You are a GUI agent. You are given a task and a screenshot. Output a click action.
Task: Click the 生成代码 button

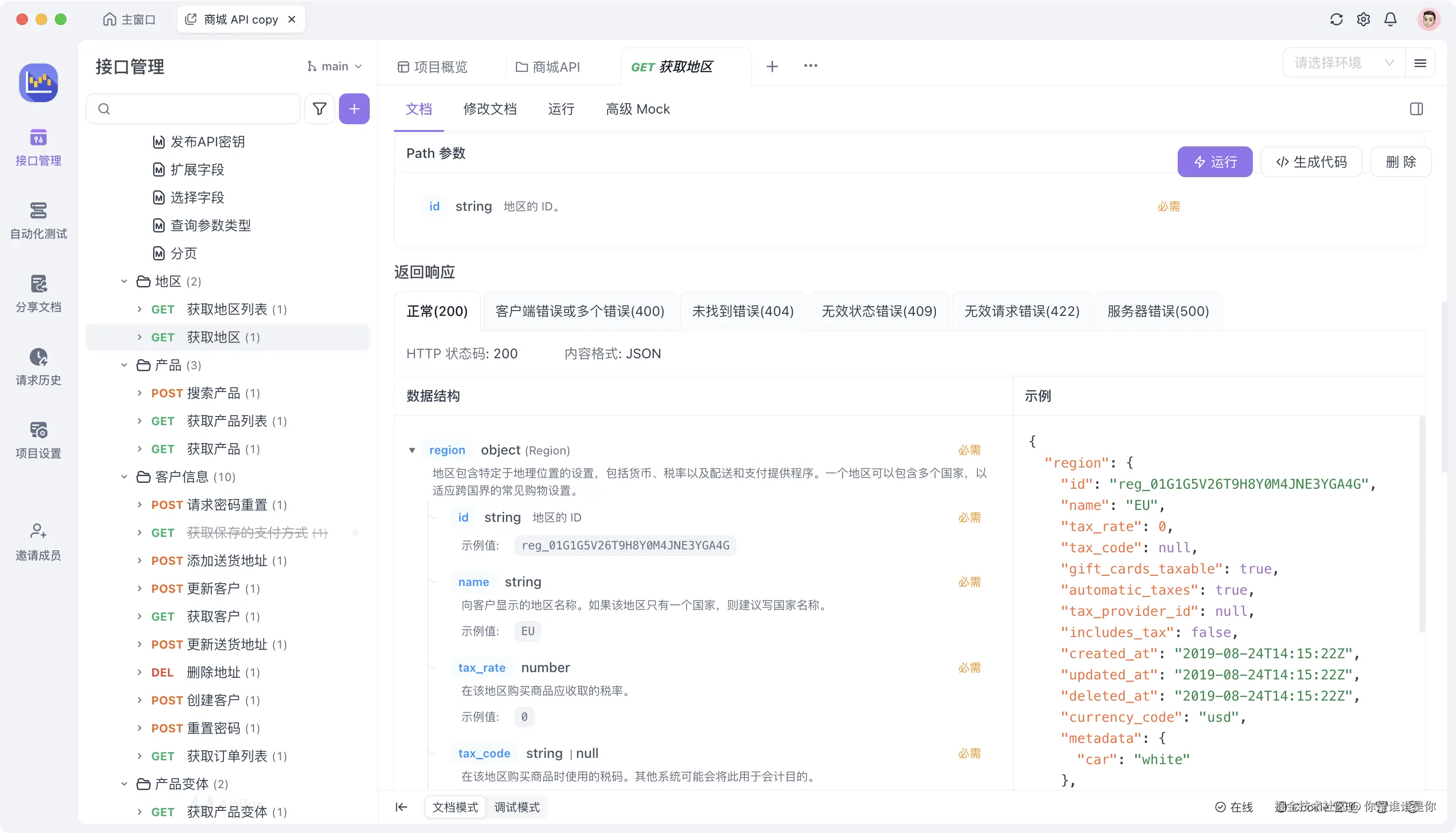coord(1311,161)
